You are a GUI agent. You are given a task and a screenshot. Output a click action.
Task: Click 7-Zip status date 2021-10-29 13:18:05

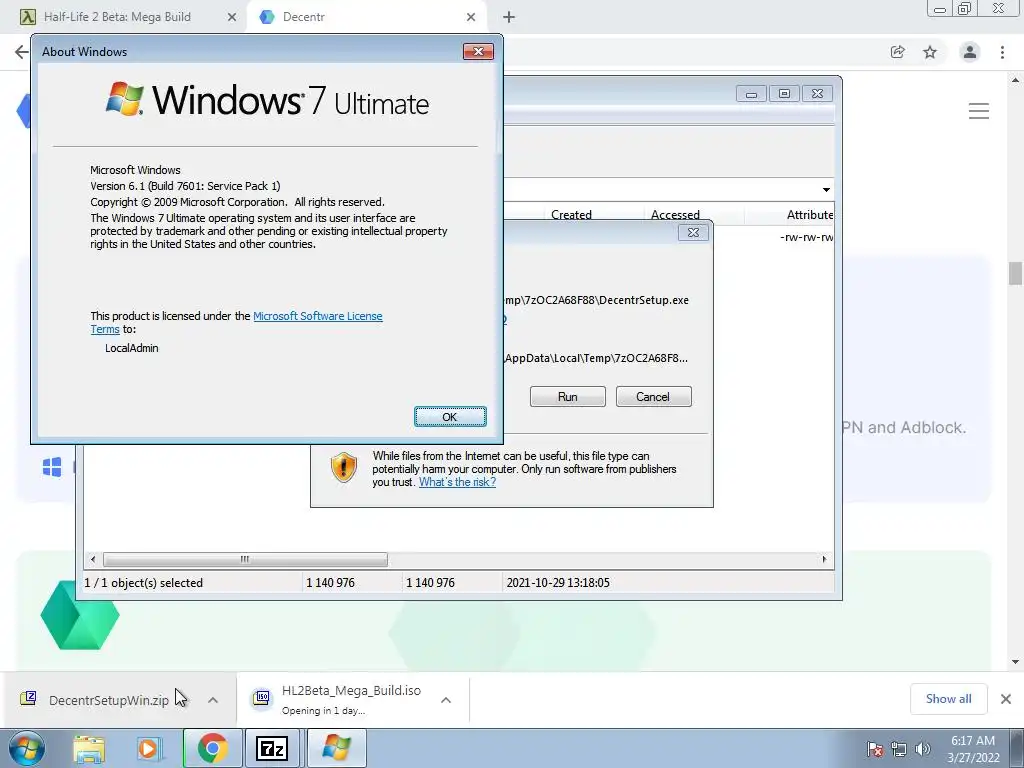pyautogui.click(x=558, y=583)
